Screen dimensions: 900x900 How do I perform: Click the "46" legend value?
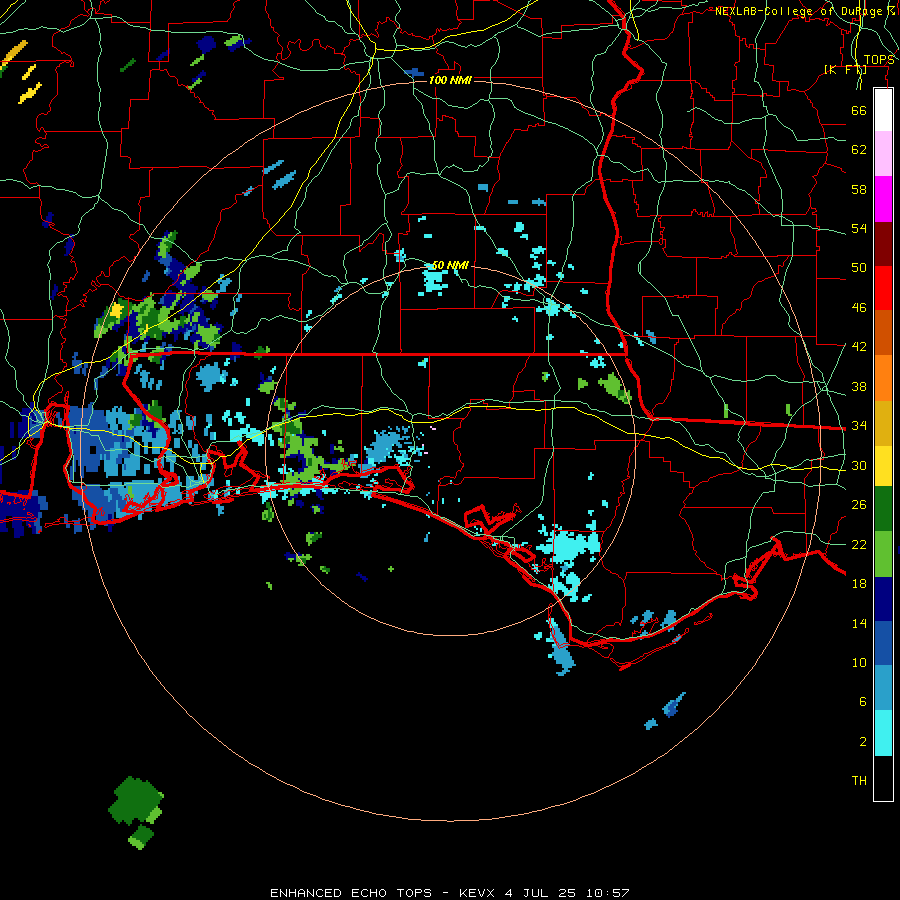[x=859, y=308]
